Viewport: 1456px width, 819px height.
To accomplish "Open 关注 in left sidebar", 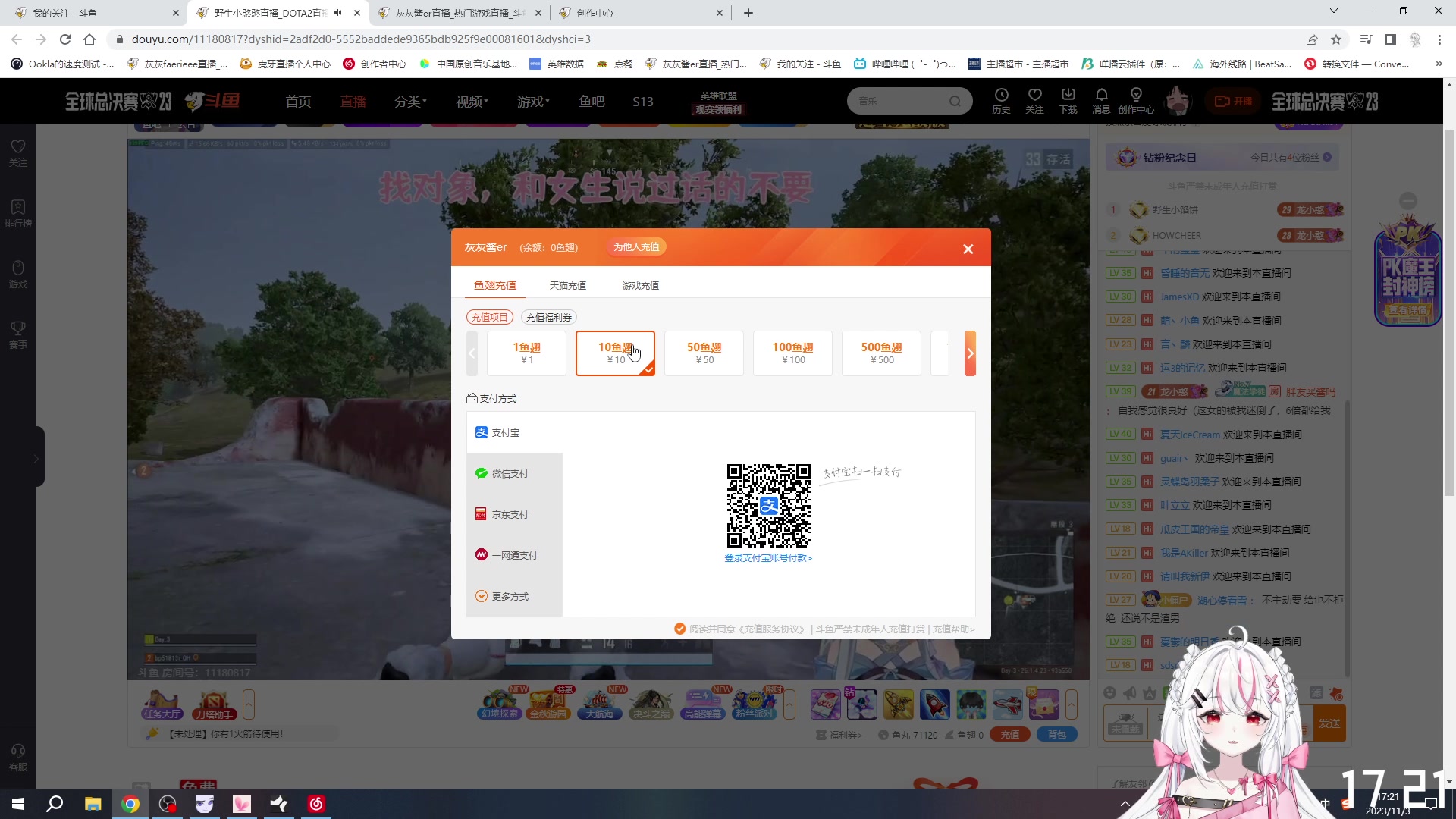I will [18, 153].
